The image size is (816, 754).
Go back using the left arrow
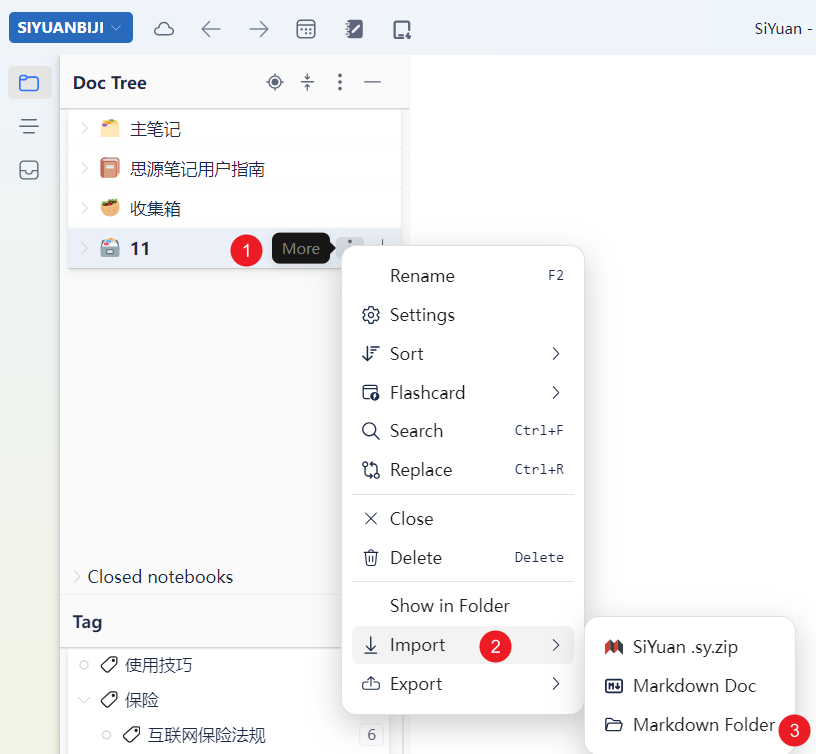[x=211, y=29]
